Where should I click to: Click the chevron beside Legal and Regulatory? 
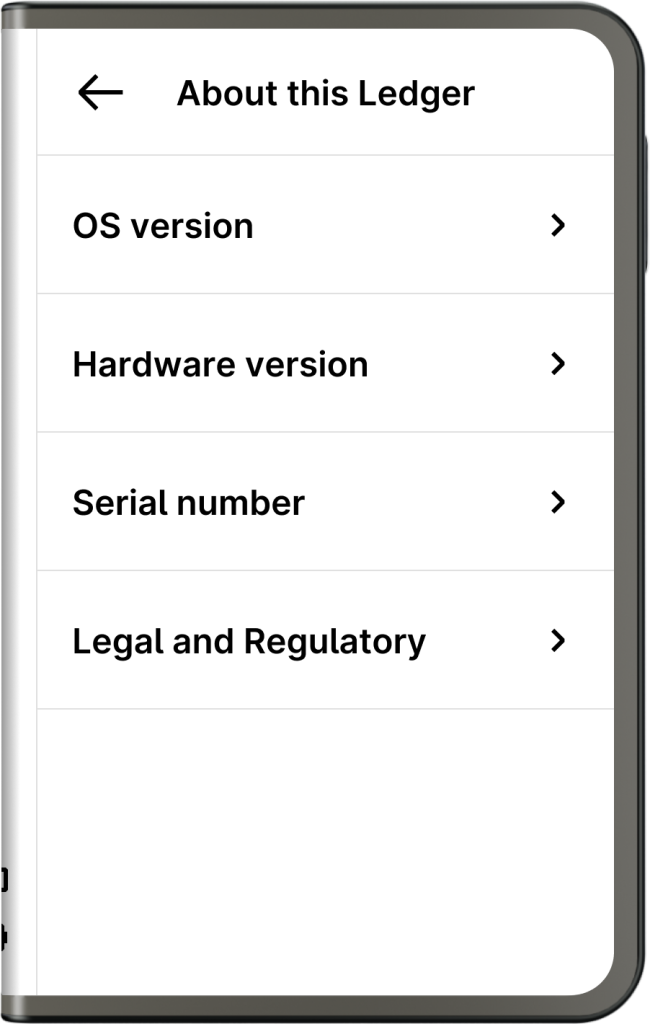coord(558,640)
